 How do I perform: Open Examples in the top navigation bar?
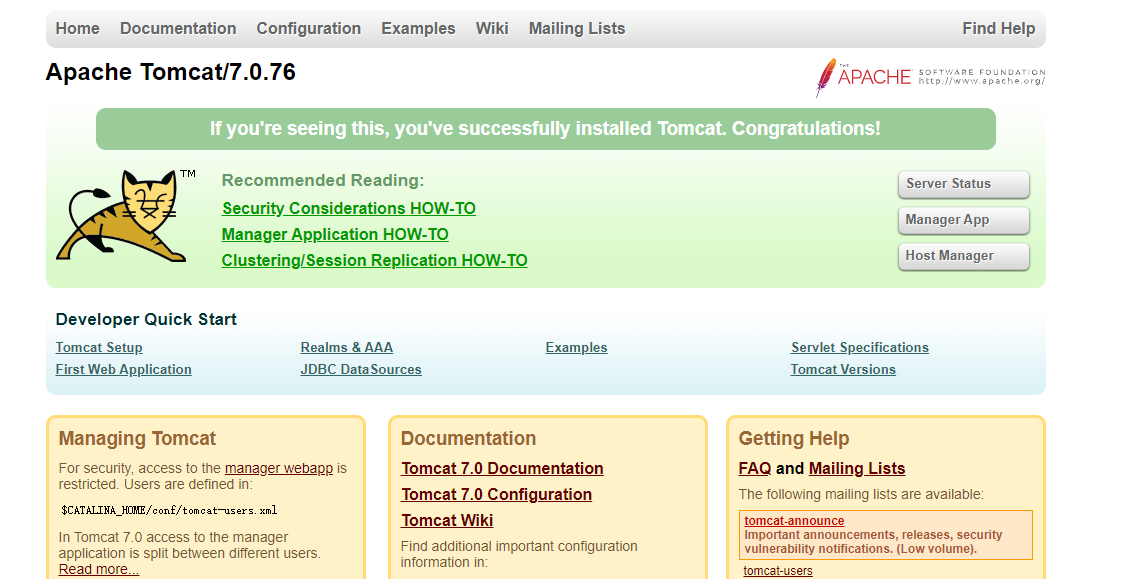click(418, 28)
